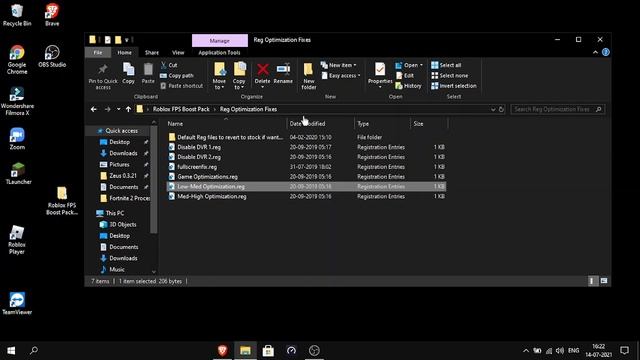640x360 pixels.
Task: Open the Application Tools tab
Action: pos(219,52)
